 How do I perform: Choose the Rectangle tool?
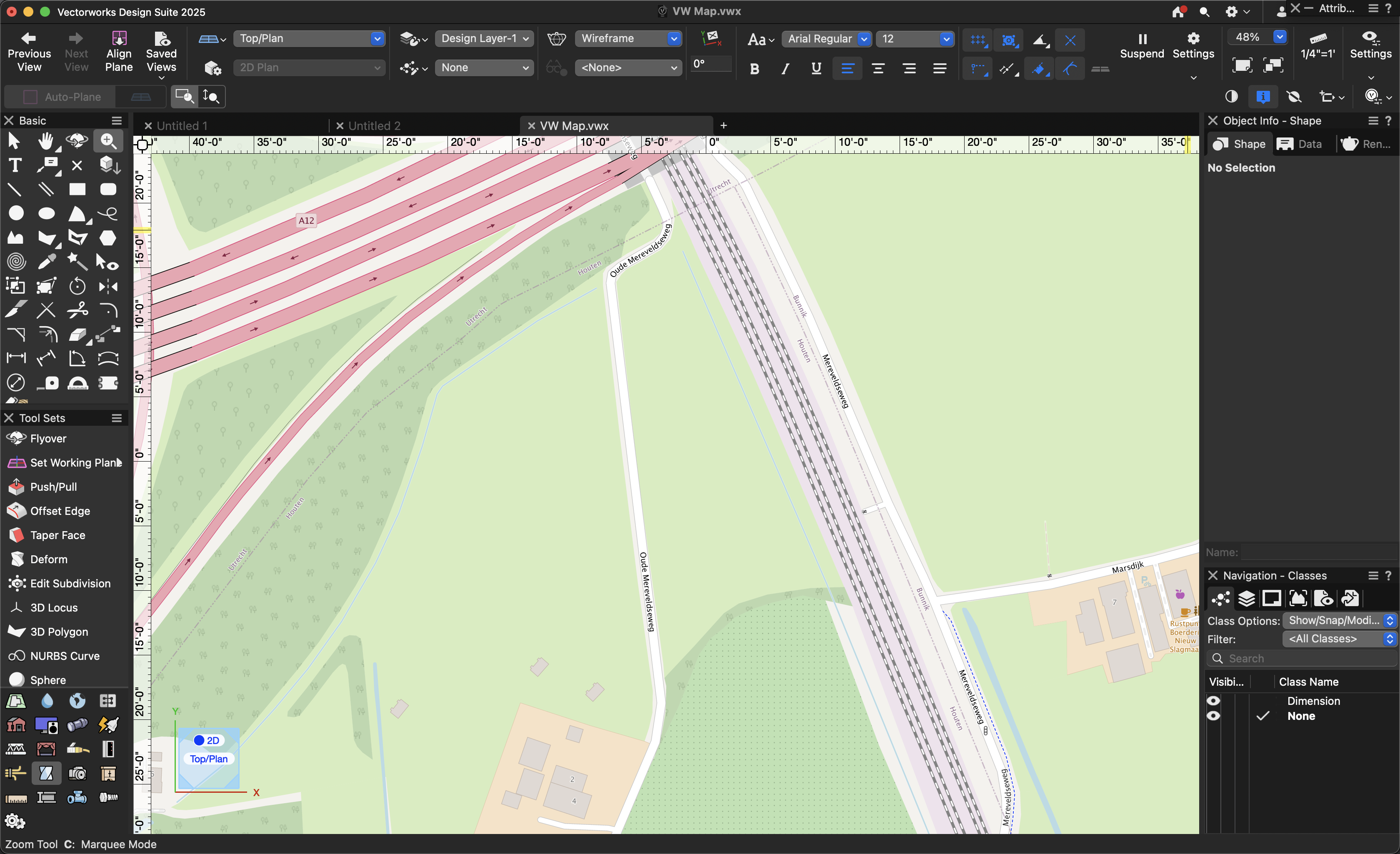[77, 189]
